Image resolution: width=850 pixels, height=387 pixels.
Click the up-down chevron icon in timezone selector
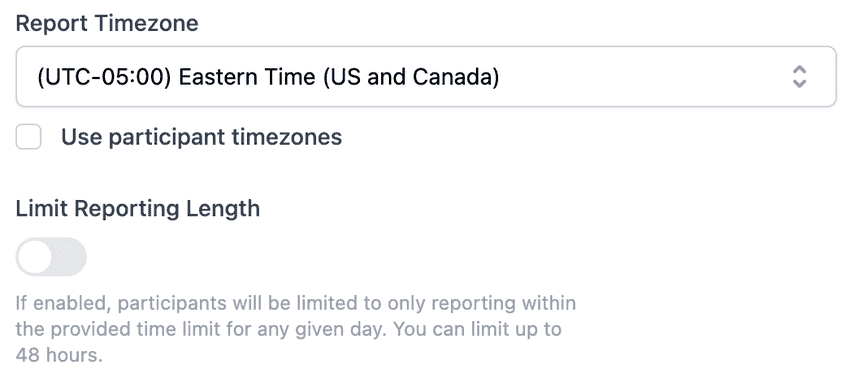pos(799,76)
